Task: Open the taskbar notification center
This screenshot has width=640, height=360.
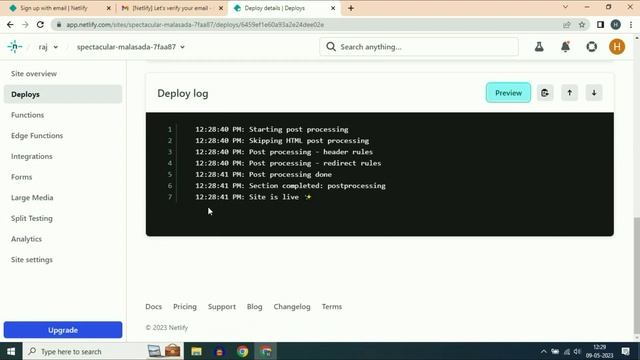Action: click(x=626, y=351)
